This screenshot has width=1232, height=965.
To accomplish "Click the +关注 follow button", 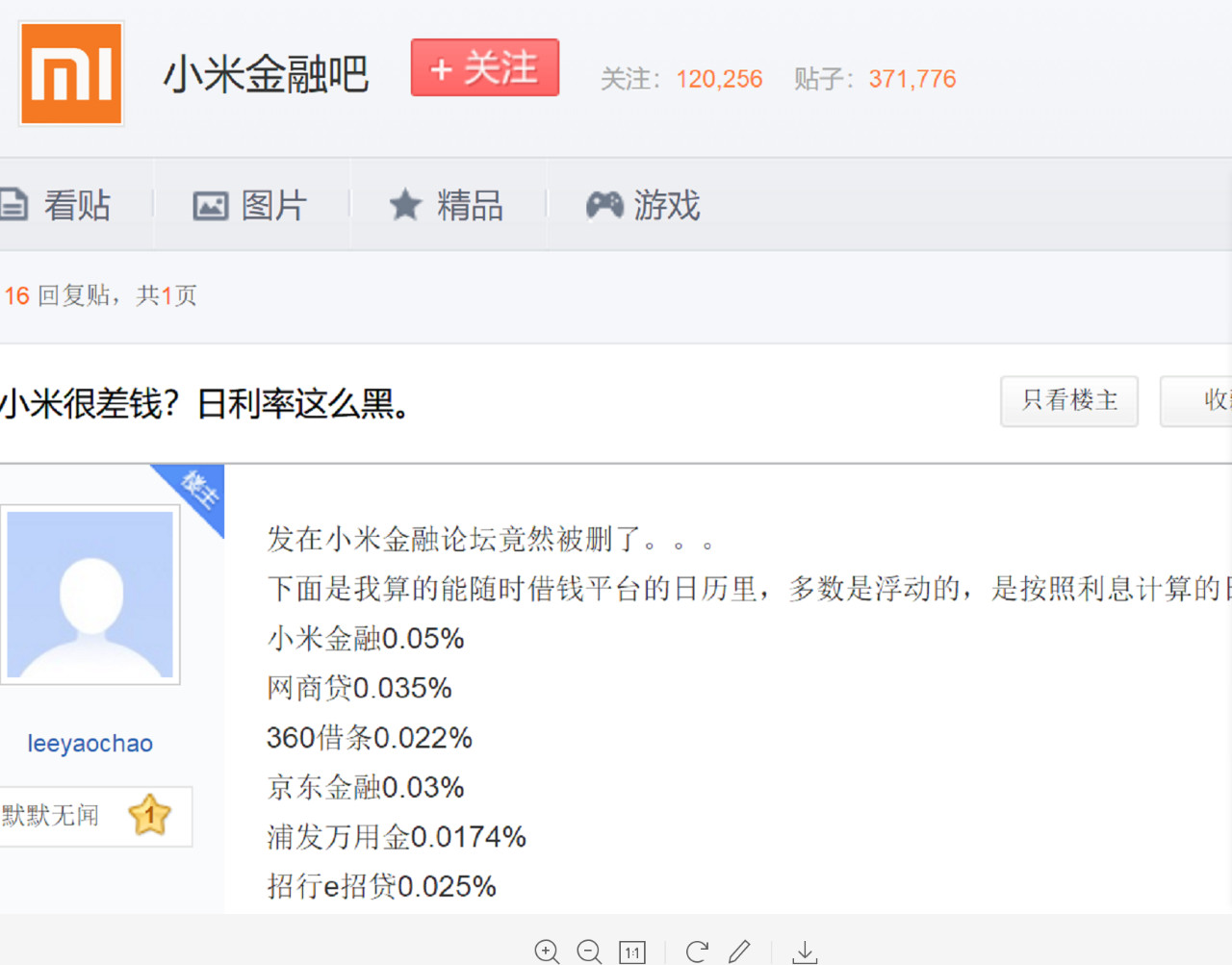I will 485,67.
